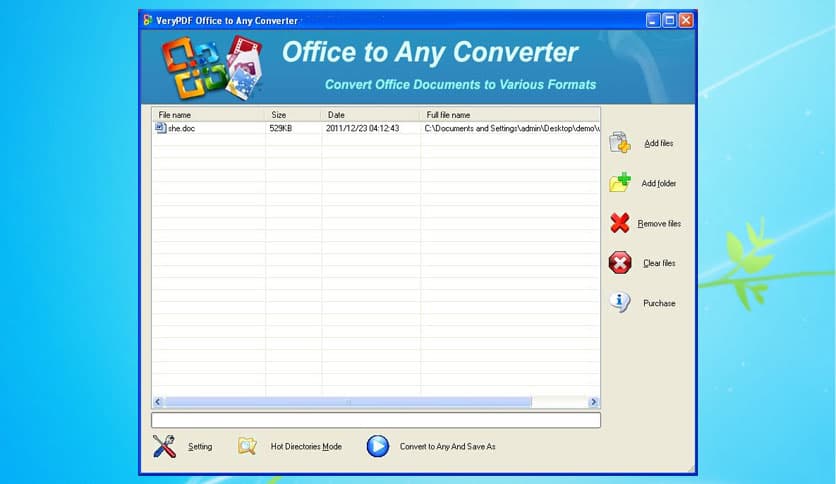Image resolution: width=836 pixels, height=484 pixels.
Task: Sort by the Full file name column header
Action: click(x=510, y=115)
